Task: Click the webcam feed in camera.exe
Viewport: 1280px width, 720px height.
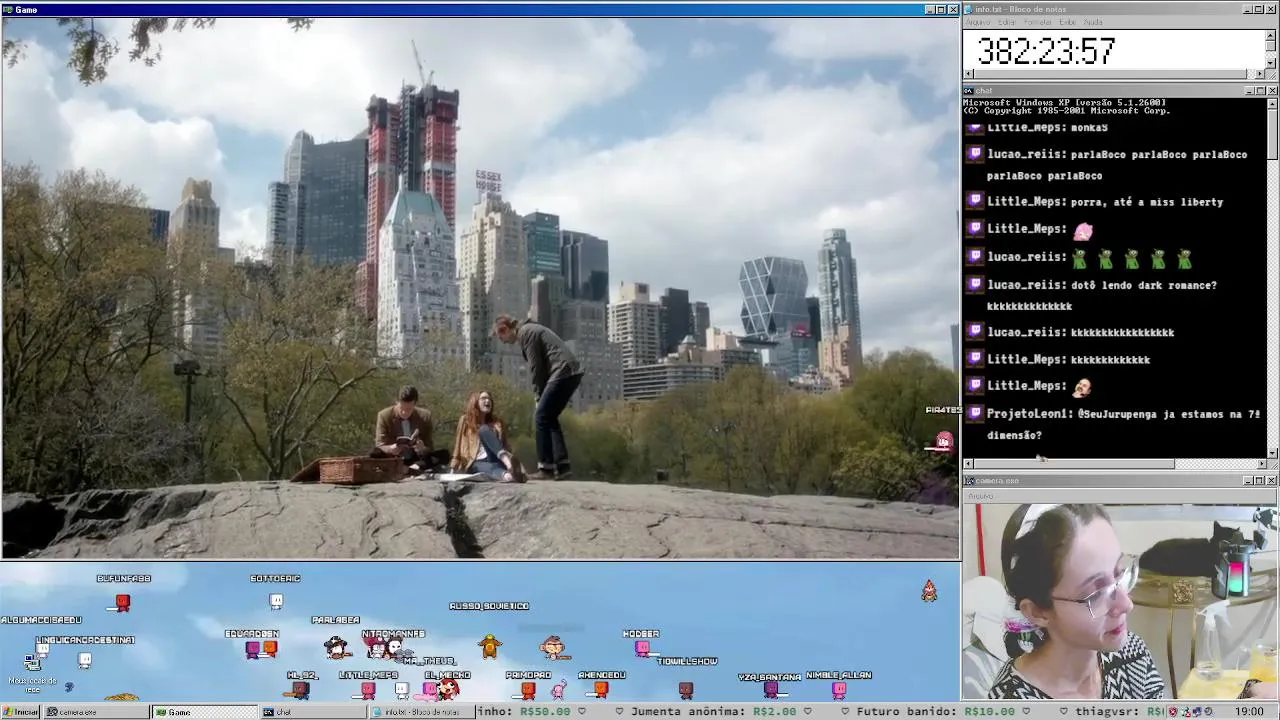Action: (1120, 601)
